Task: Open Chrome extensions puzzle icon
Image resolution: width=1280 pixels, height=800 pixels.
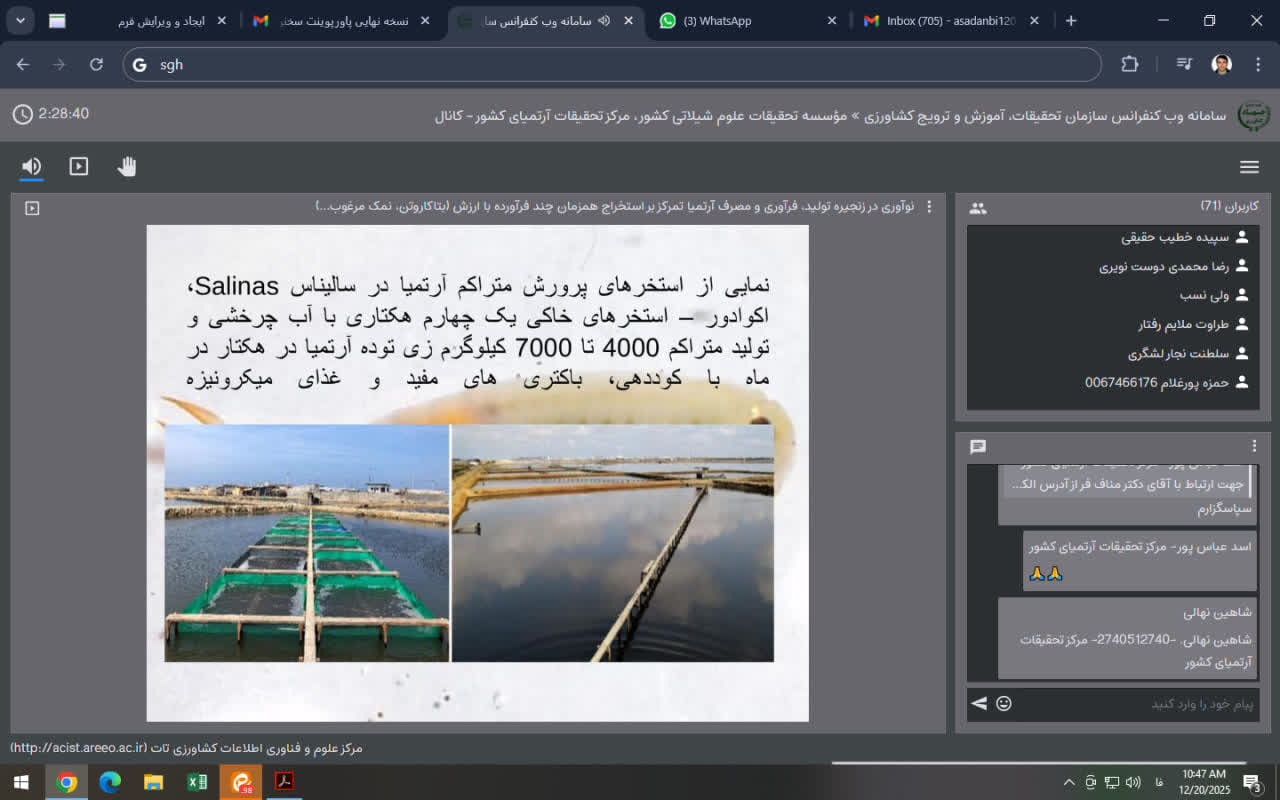Action: click(x=1130, y=64)
